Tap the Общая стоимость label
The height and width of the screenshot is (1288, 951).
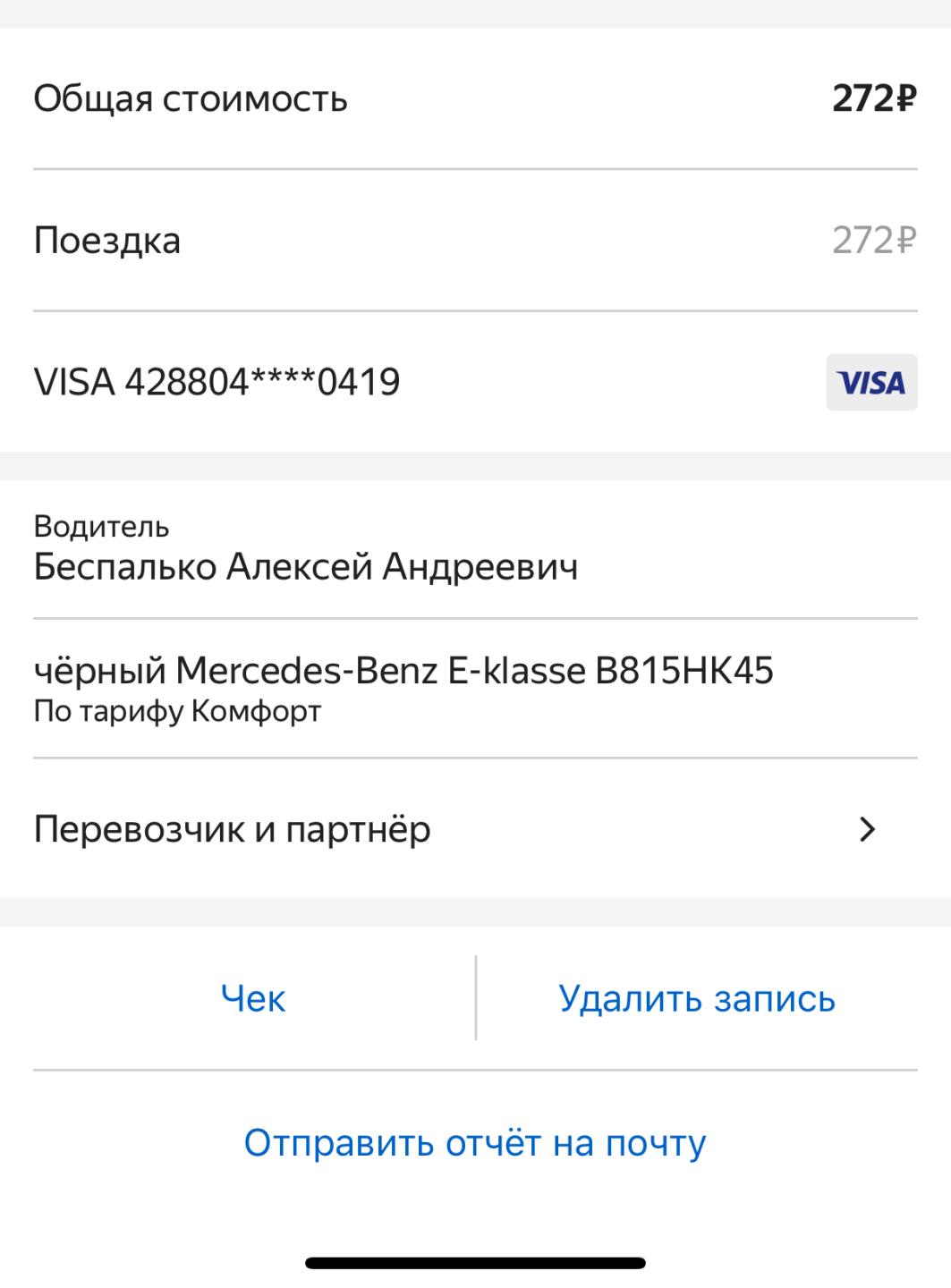[190, 98]
